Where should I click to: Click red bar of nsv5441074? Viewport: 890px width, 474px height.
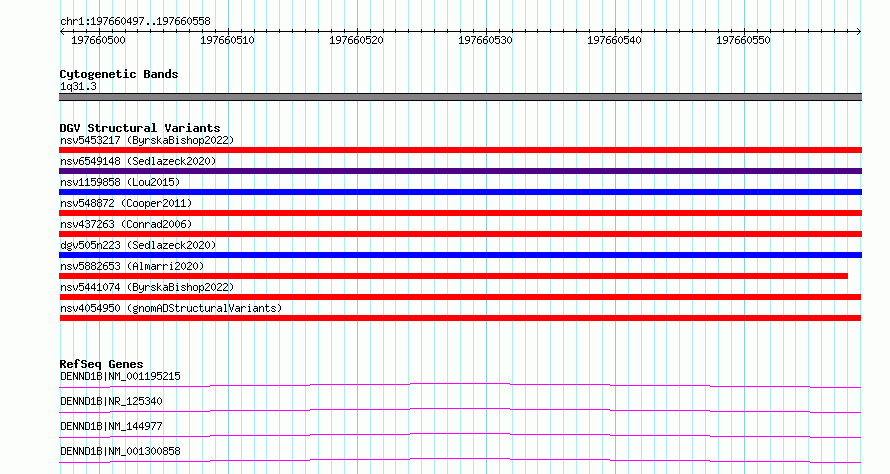tap(460, 297)
